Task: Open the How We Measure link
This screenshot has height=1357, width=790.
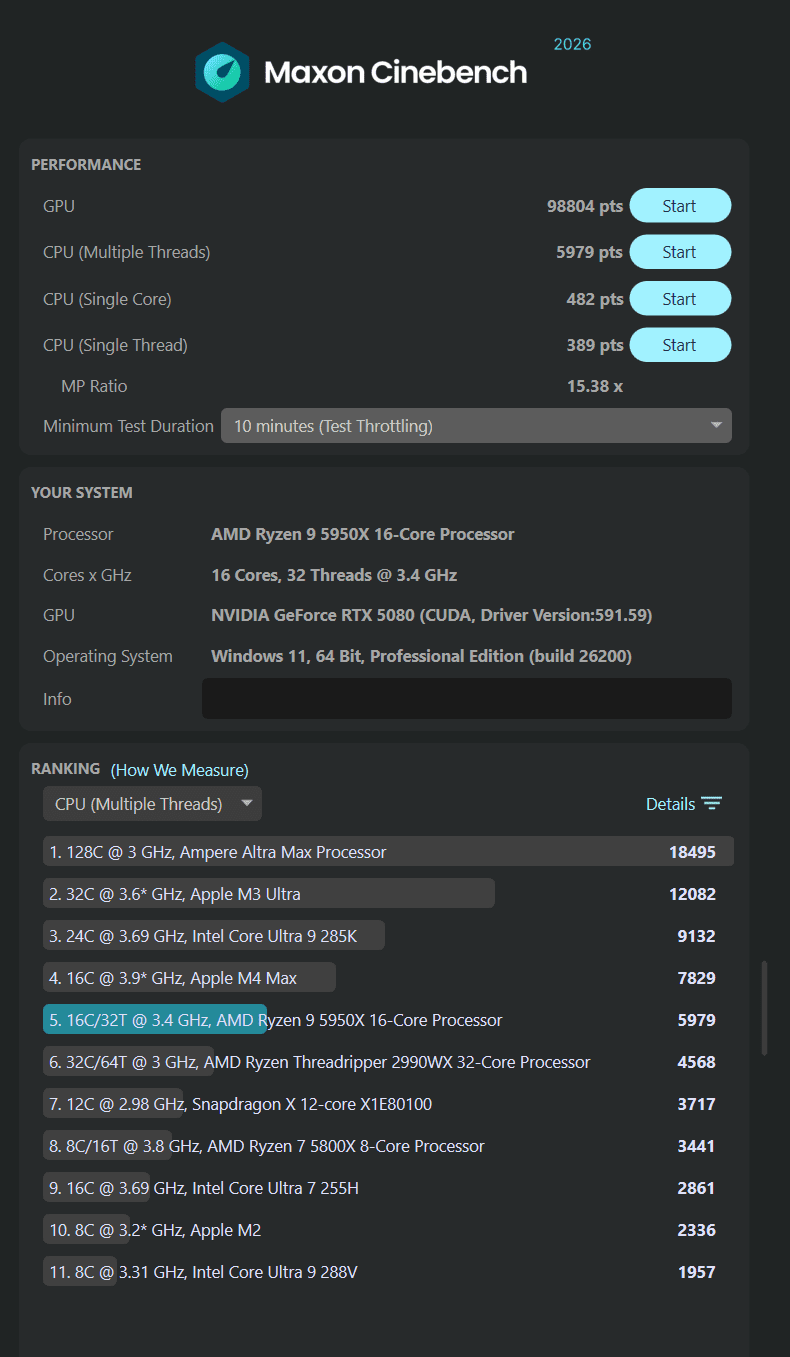Action: click(x=180, y=770)
